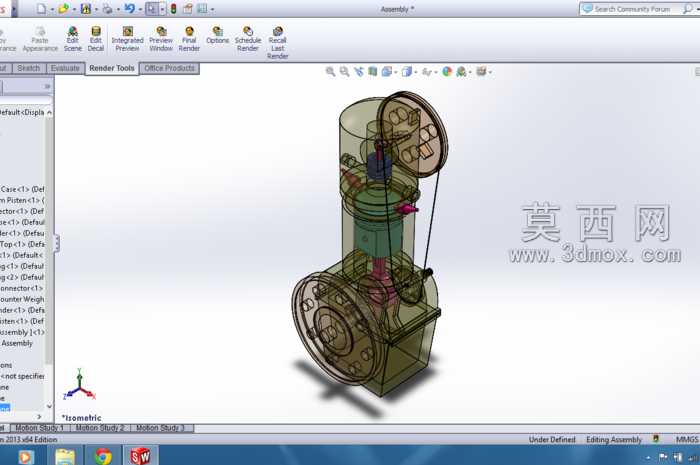The width and height of the screenshot is (700, 465).
Task: Open the Motion Study 3 tab
Action: (x=160, y=428)
